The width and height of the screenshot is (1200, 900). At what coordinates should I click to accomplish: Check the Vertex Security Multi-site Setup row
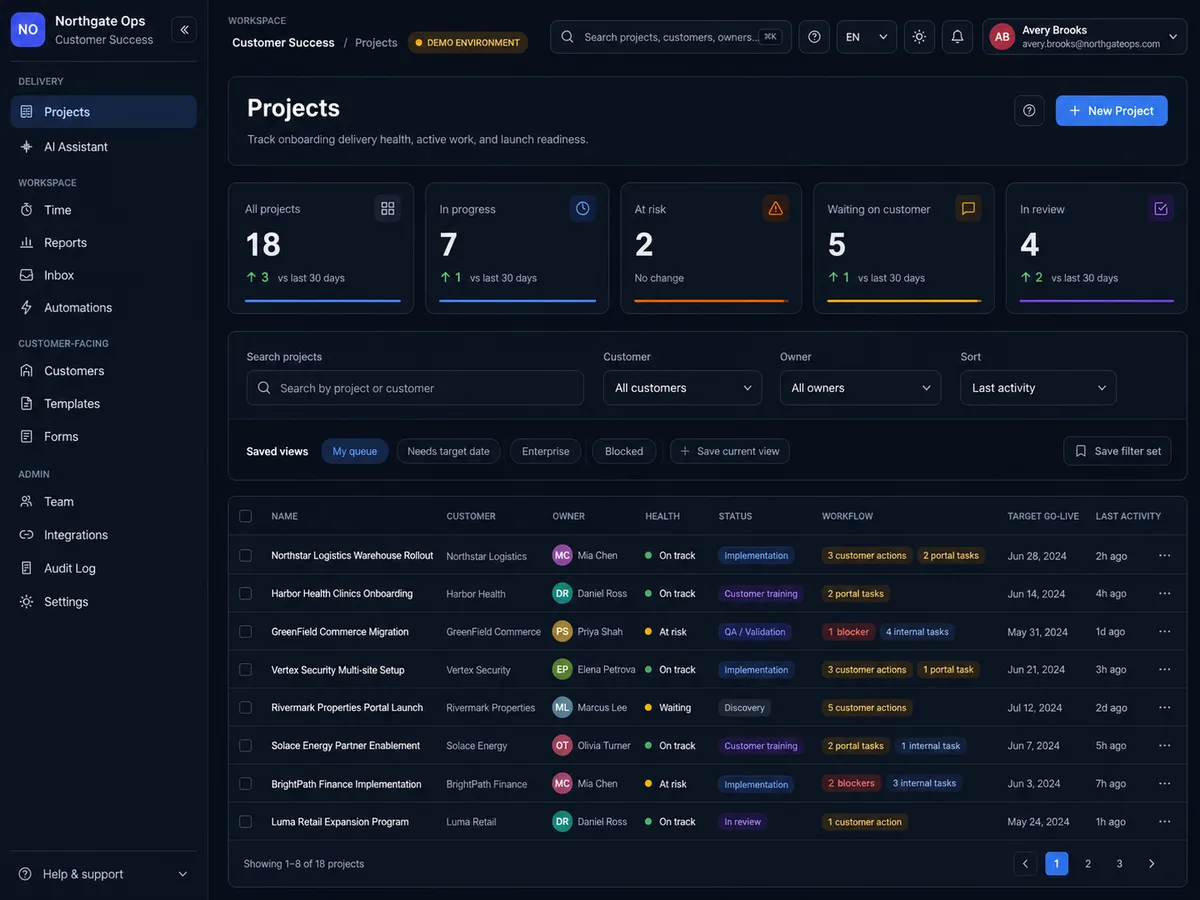[x=245, y=669]
